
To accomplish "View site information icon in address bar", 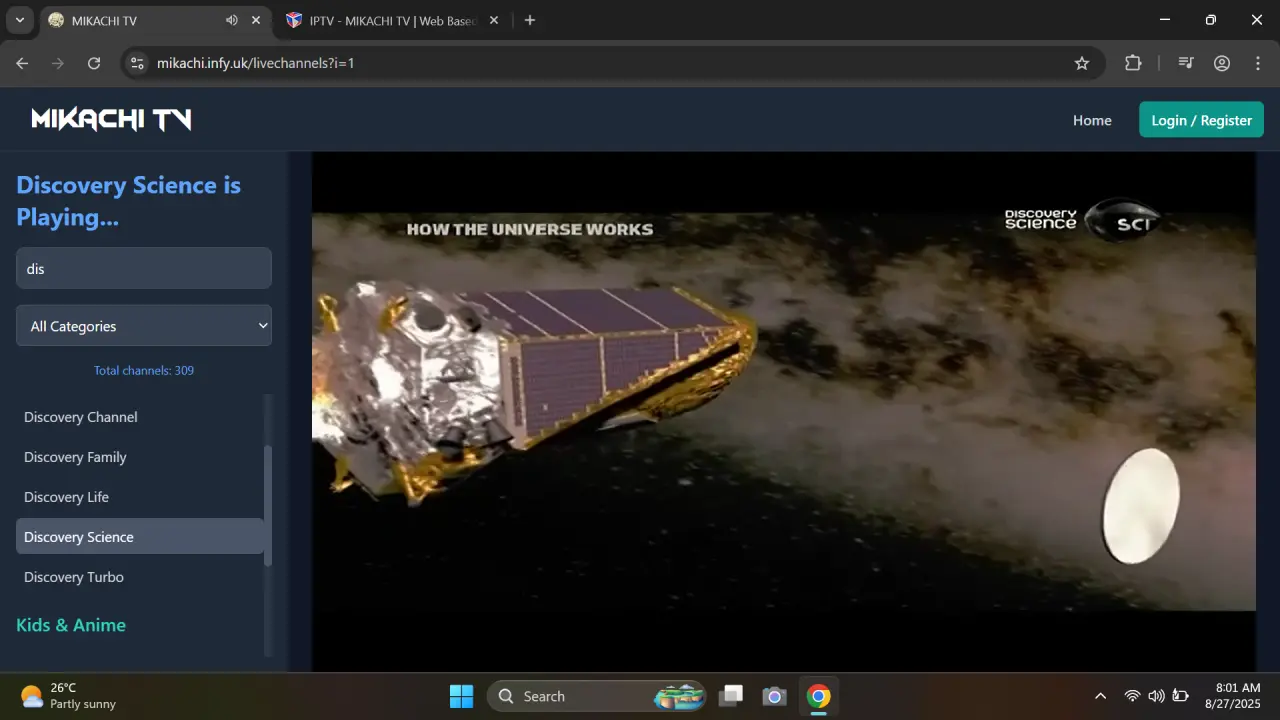I will pos(138,63).
